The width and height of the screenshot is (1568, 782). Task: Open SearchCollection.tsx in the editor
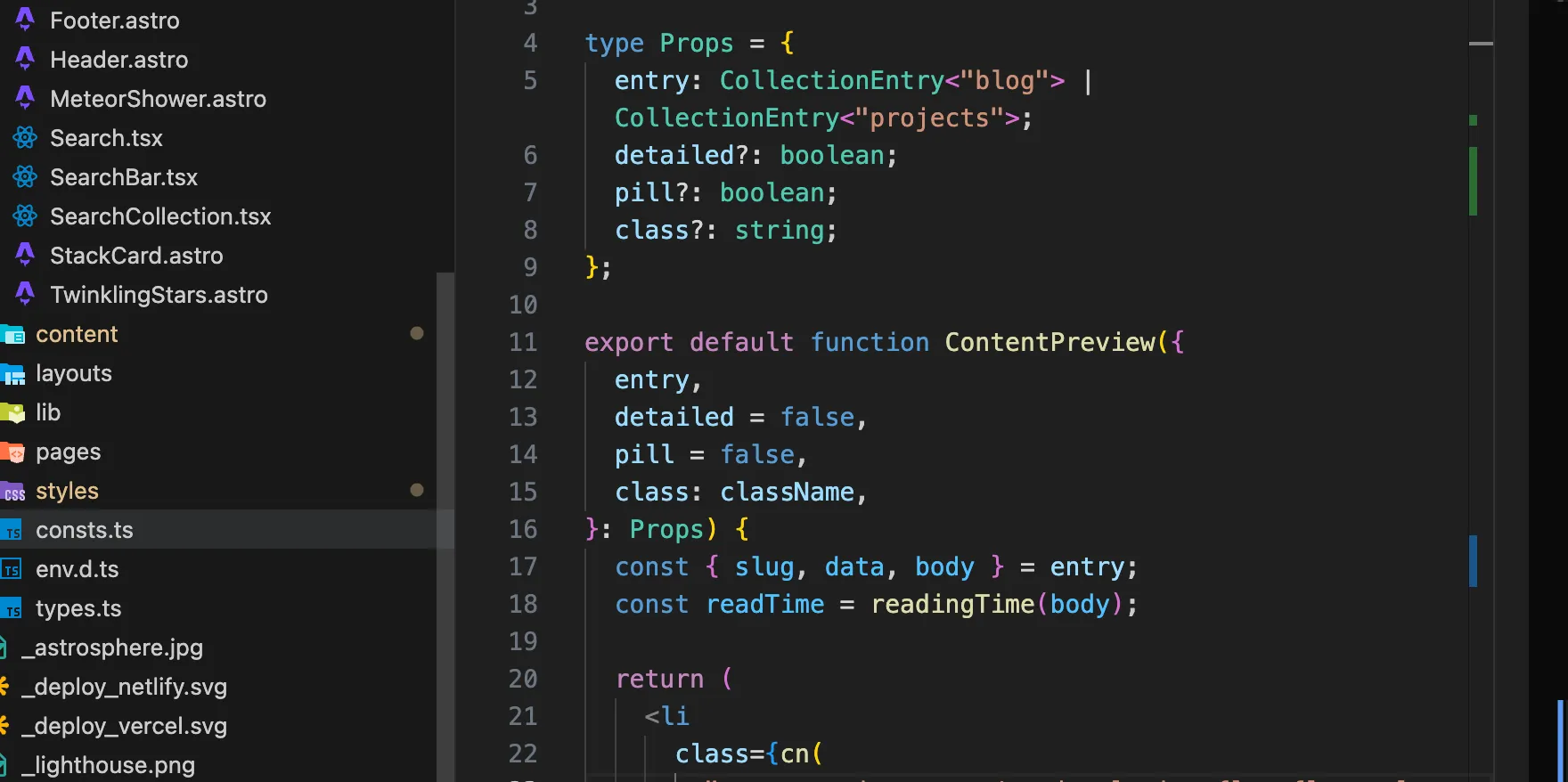coord(160,216)
